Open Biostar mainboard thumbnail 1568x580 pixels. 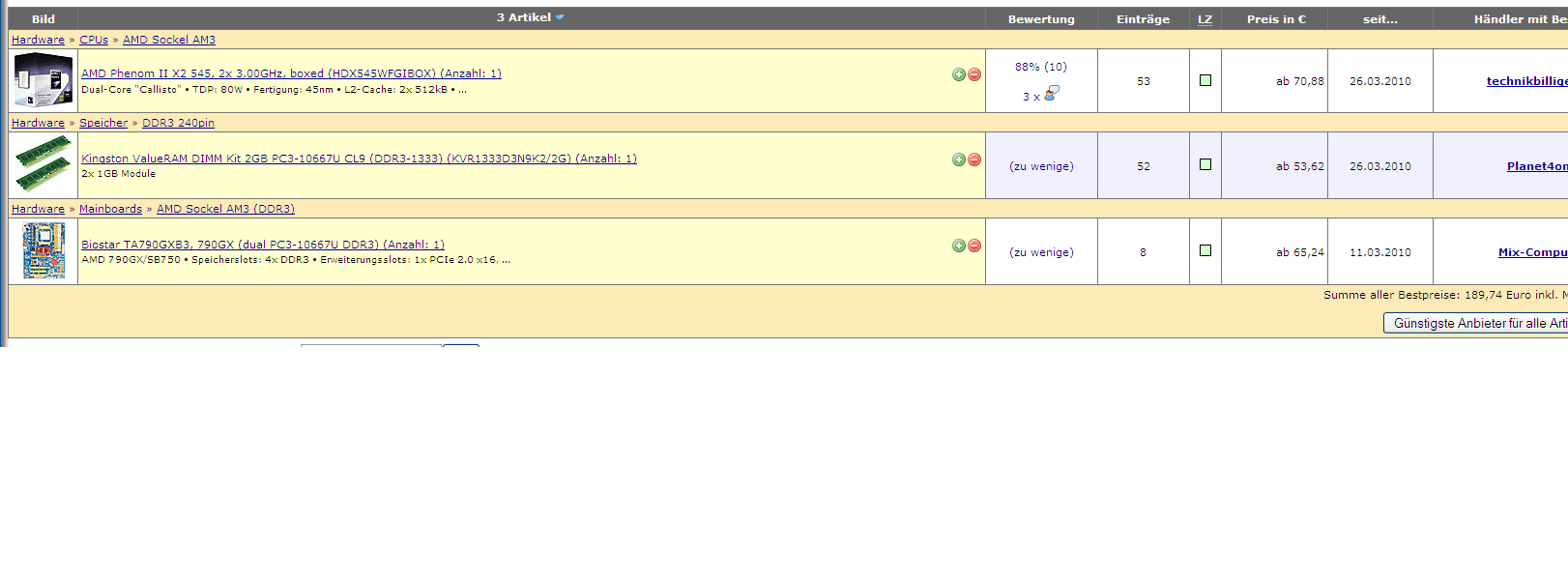tap(44, 250)
